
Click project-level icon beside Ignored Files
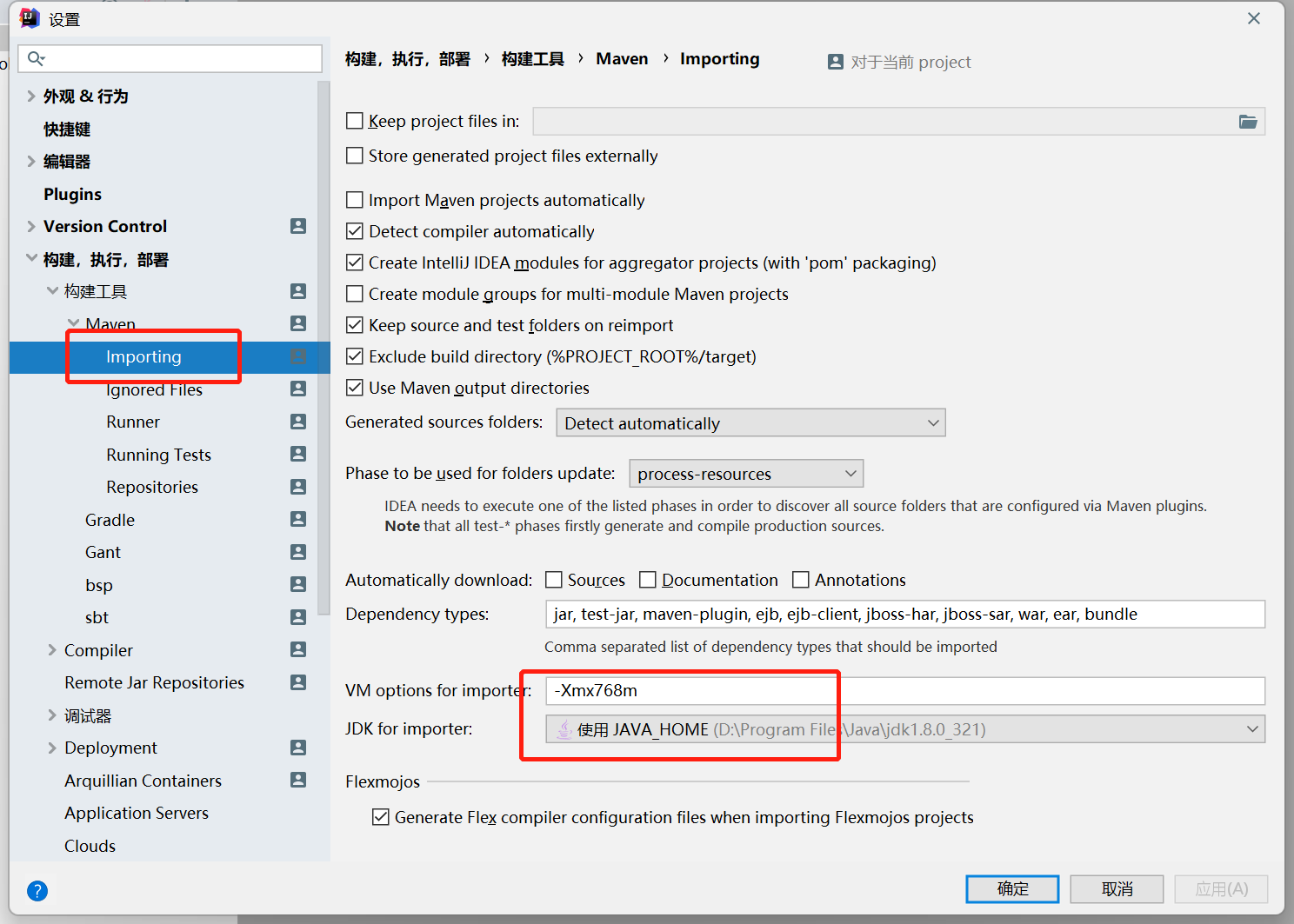coord(298,389)
